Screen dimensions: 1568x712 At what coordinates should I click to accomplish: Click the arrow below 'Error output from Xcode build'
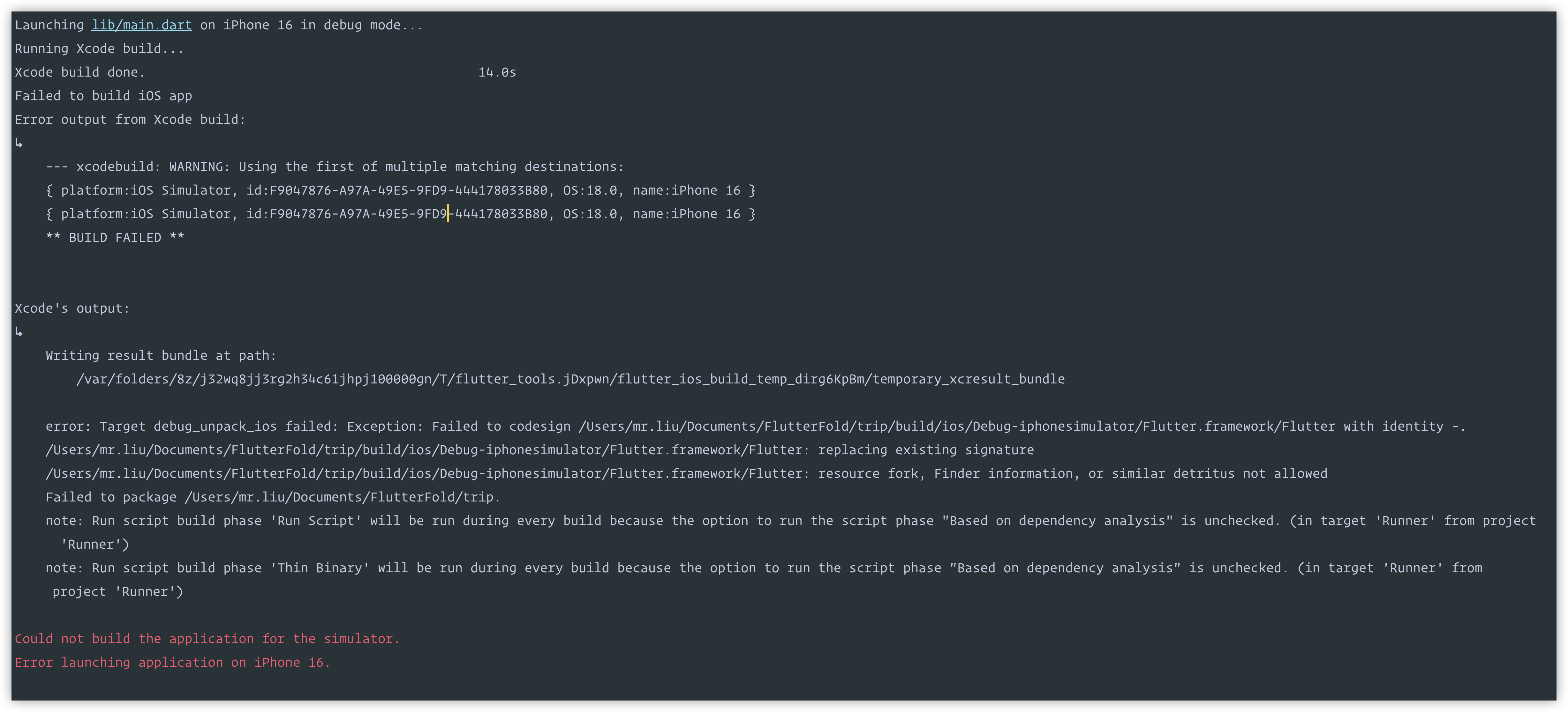pyautogui.click(x=19, y=143)
